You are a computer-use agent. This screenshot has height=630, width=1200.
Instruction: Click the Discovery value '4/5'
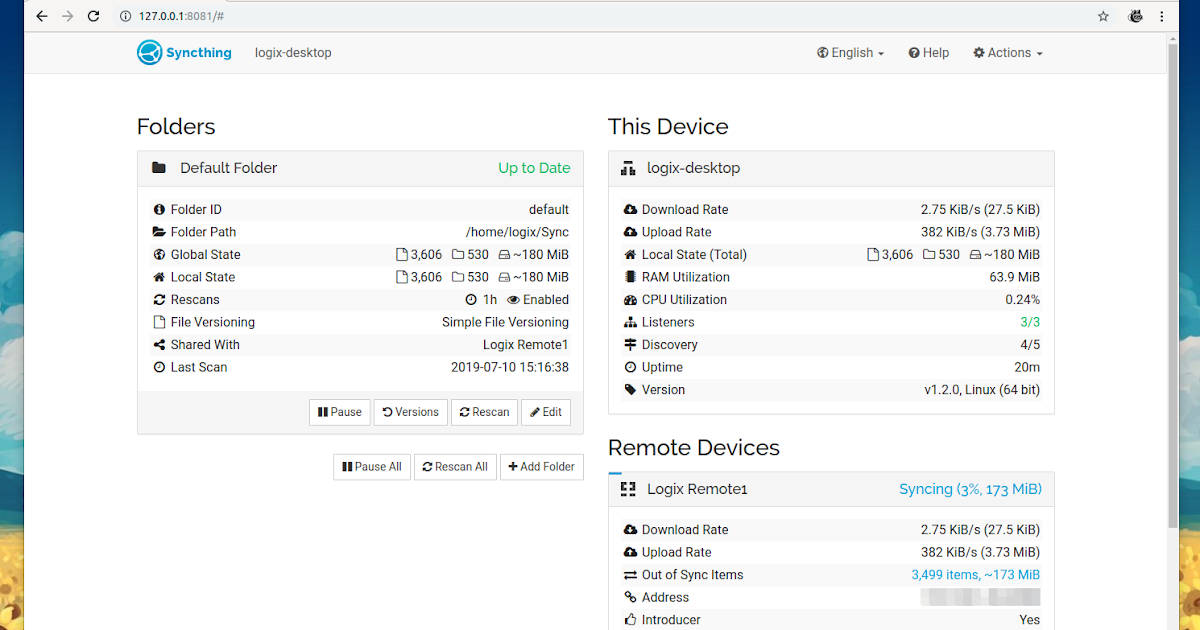click(x=1030, y=345)
